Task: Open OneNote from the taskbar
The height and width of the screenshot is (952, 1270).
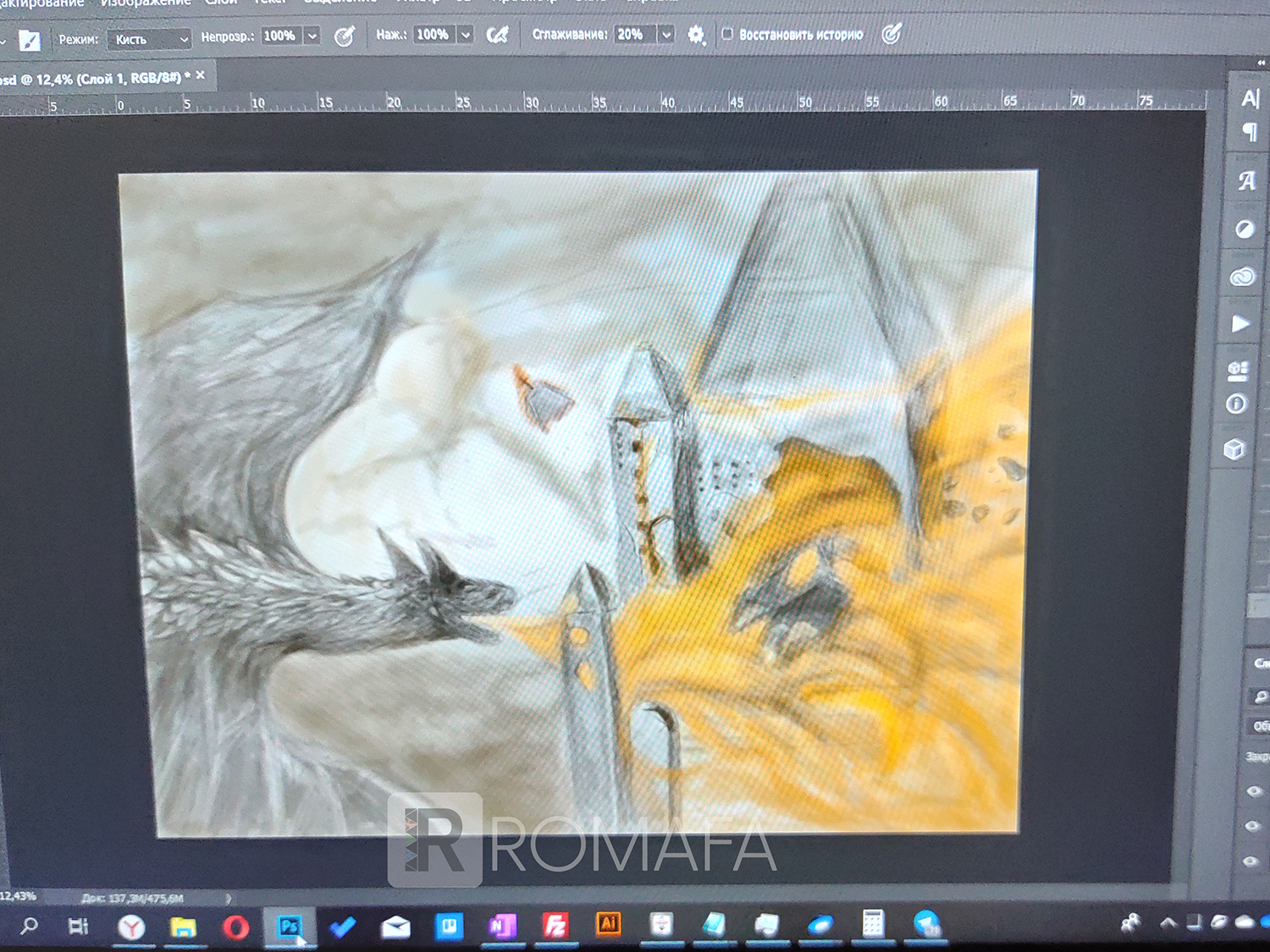Action: (502, 927)
